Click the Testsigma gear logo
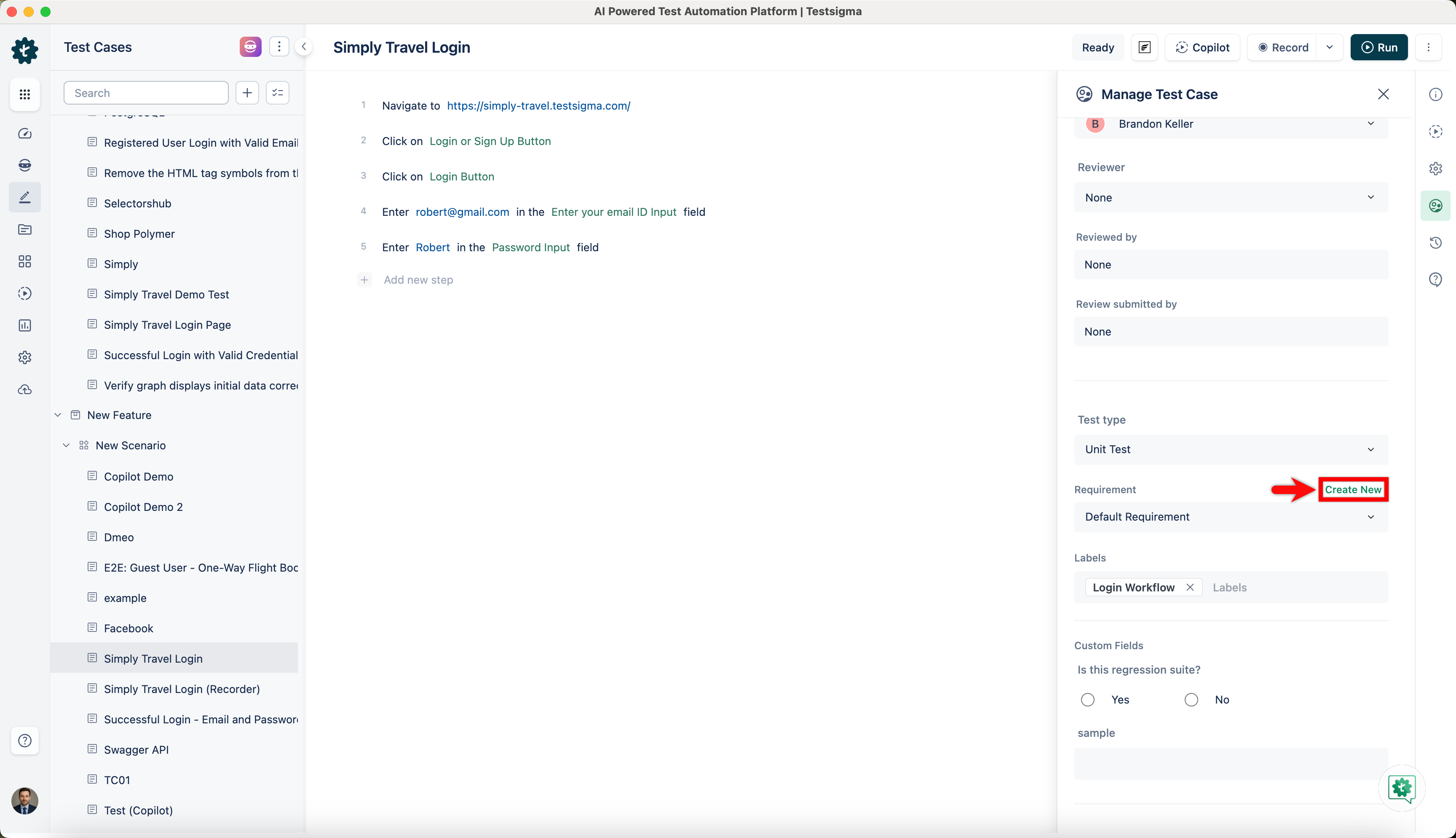The width and height of the screenshot is (1456, 838). 25,50
